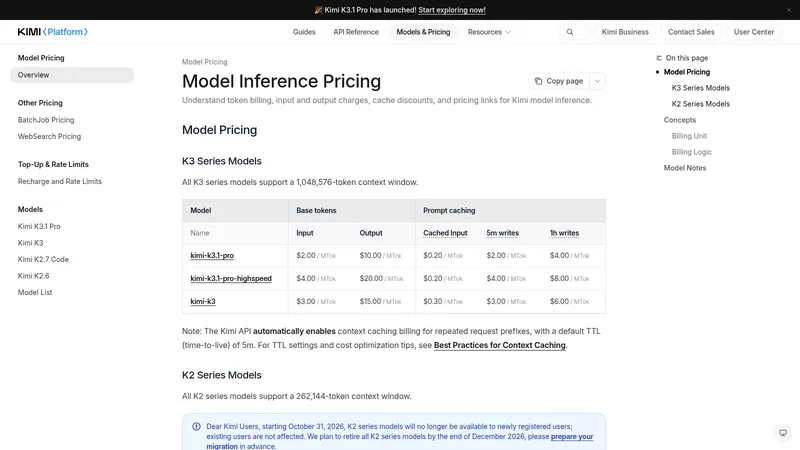Click the kimi-k3 table link

click(x=203, y=301)
